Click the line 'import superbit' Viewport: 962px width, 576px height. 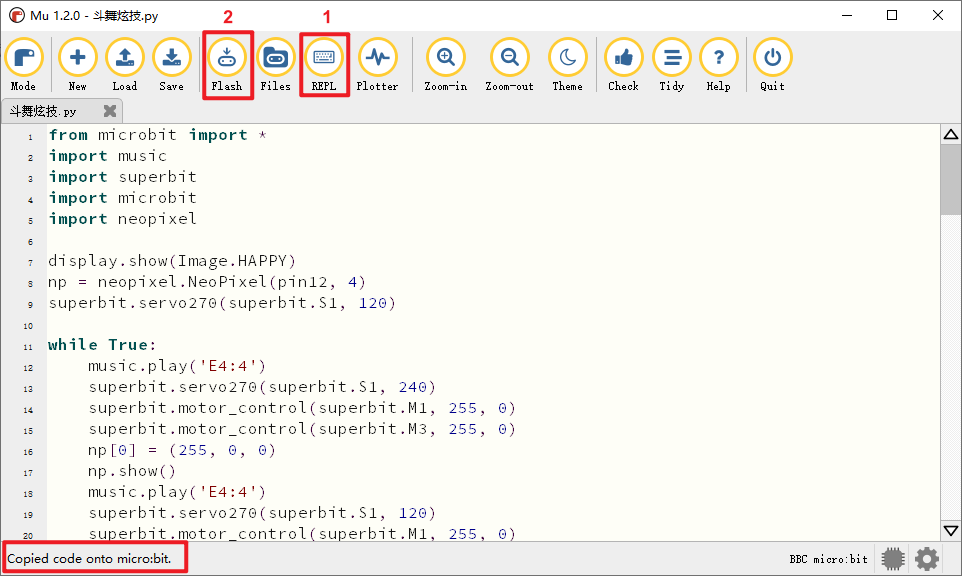123,177
